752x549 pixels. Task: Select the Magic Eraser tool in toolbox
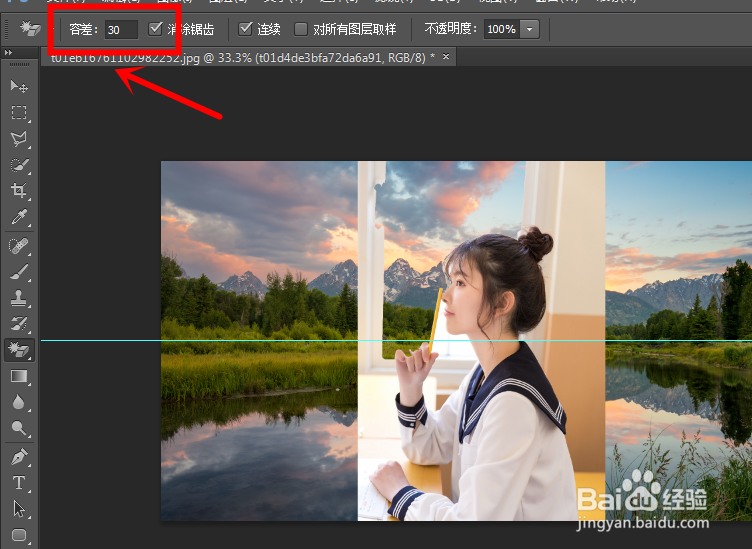[19, 350]
